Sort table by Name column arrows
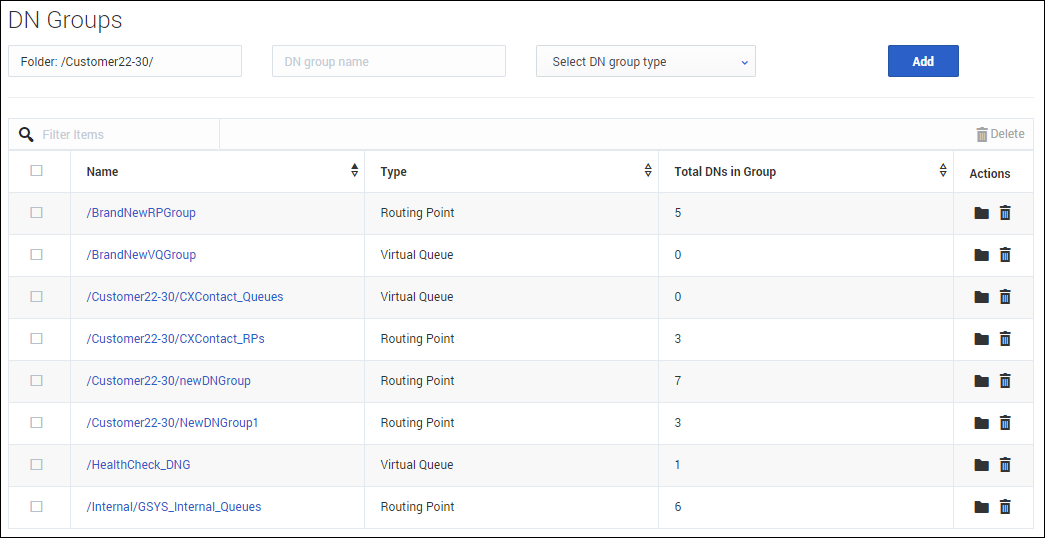The image size is (1045, 538). click(x=354, y=171)
